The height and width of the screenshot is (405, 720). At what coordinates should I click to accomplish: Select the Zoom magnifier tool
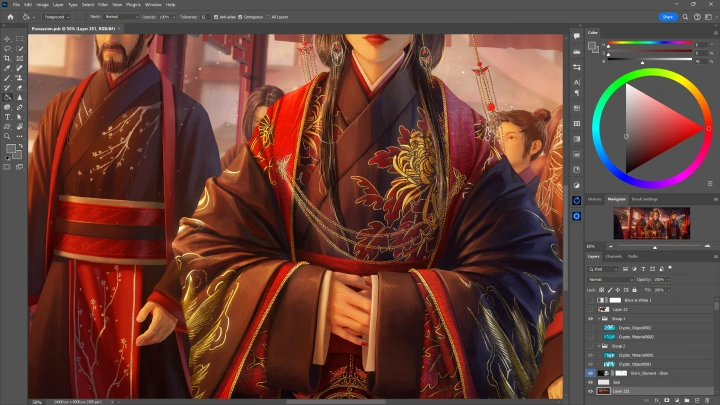tap(7, 136)
